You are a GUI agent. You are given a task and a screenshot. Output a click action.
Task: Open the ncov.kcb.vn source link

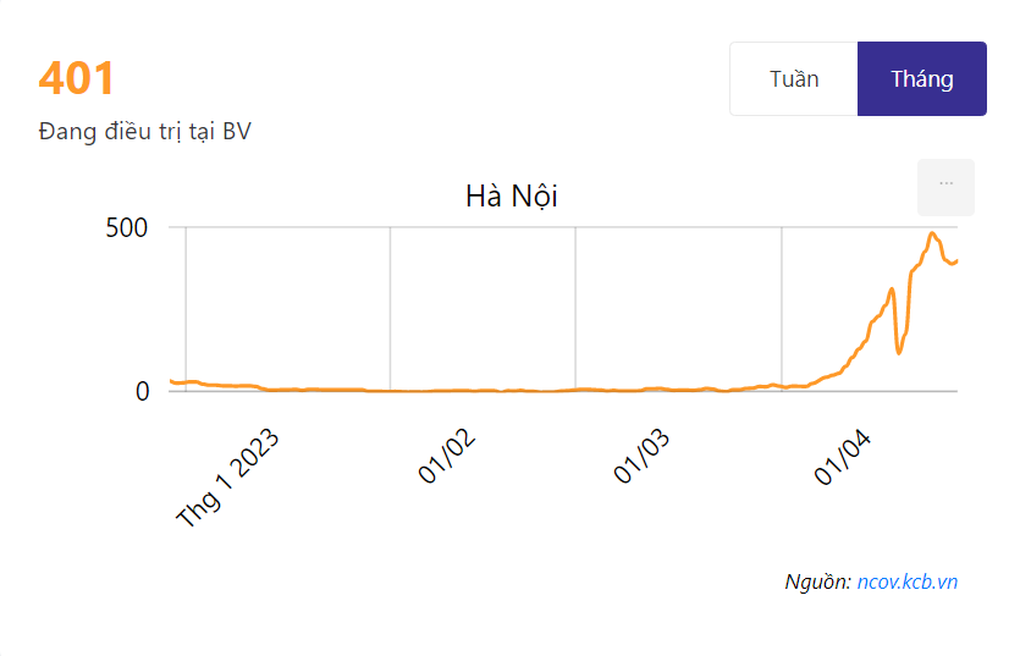click(x=907, y=581)
